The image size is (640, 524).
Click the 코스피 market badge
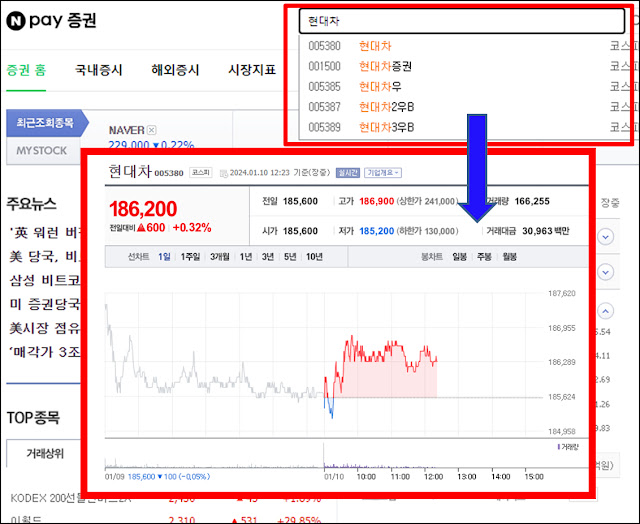[200, 173]
